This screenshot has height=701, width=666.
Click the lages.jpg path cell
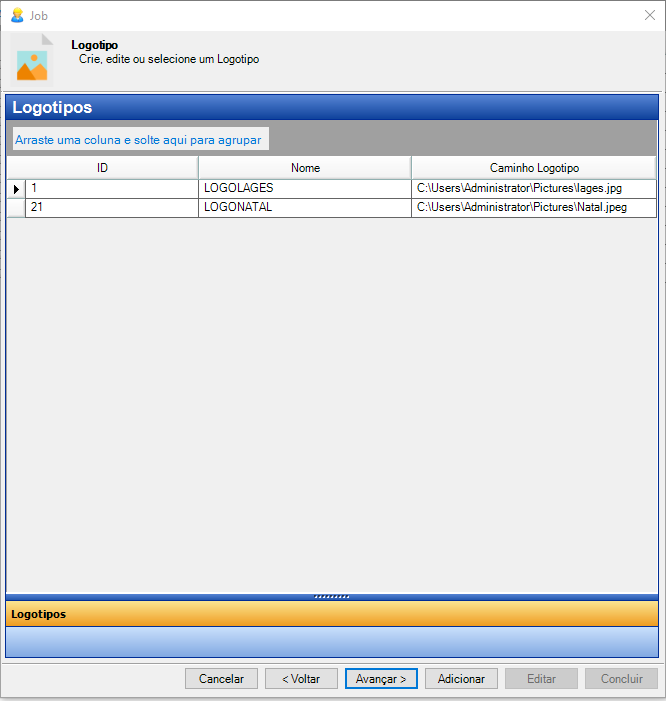533,188
